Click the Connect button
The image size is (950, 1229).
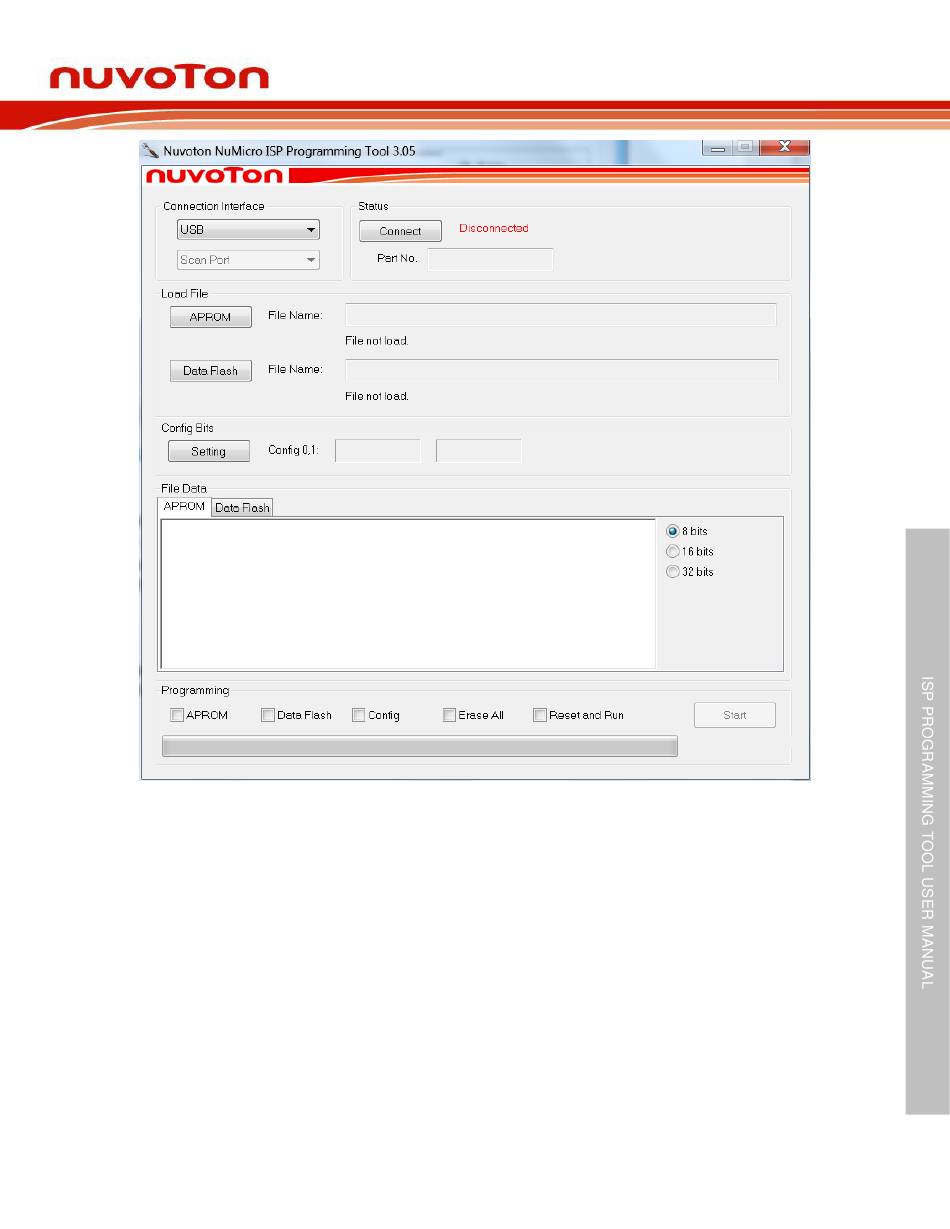[400, 231]
